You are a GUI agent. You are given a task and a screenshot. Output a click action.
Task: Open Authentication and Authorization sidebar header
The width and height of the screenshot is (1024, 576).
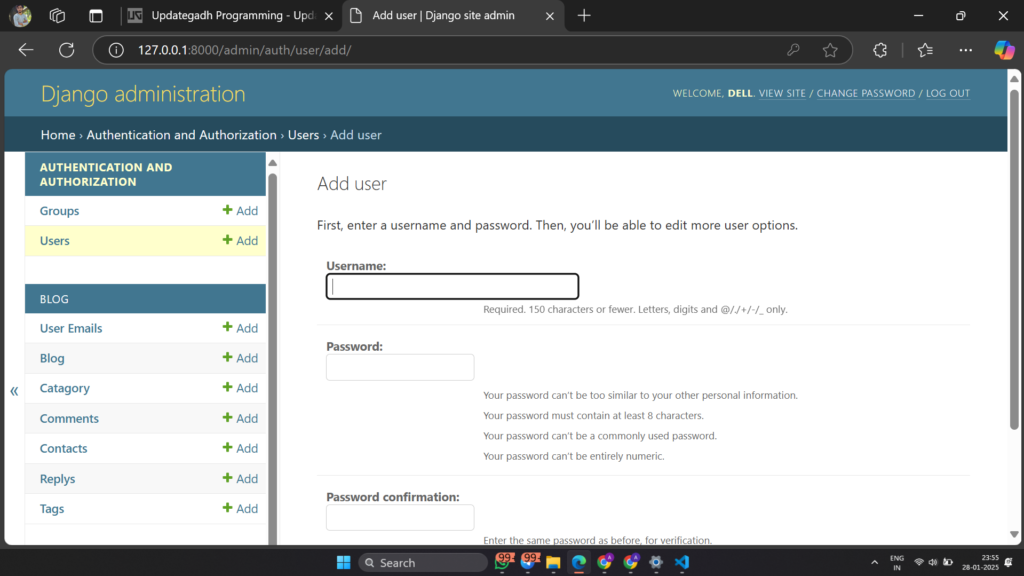pos(106,174)
